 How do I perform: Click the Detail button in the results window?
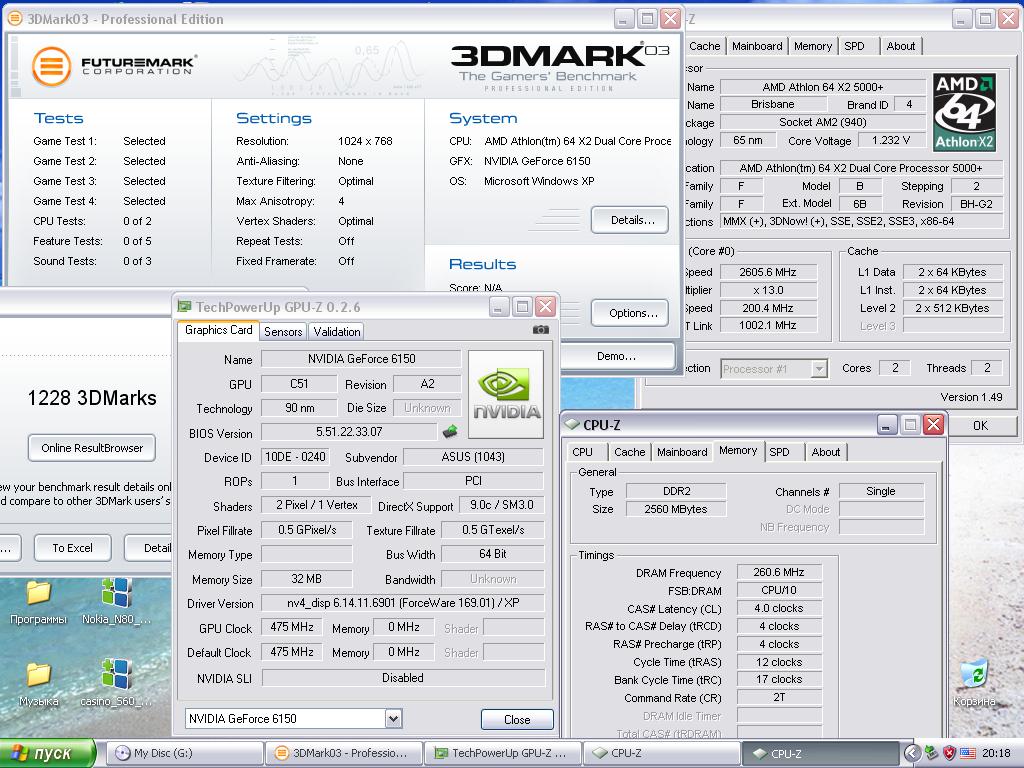click(x=150, y=548)
